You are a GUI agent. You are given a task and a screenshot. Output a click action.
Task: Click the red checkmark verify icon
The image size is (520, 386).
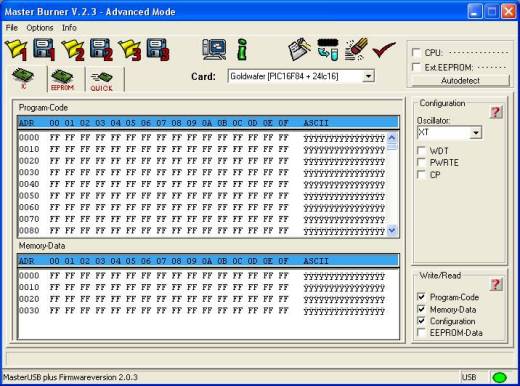(384, 49)
